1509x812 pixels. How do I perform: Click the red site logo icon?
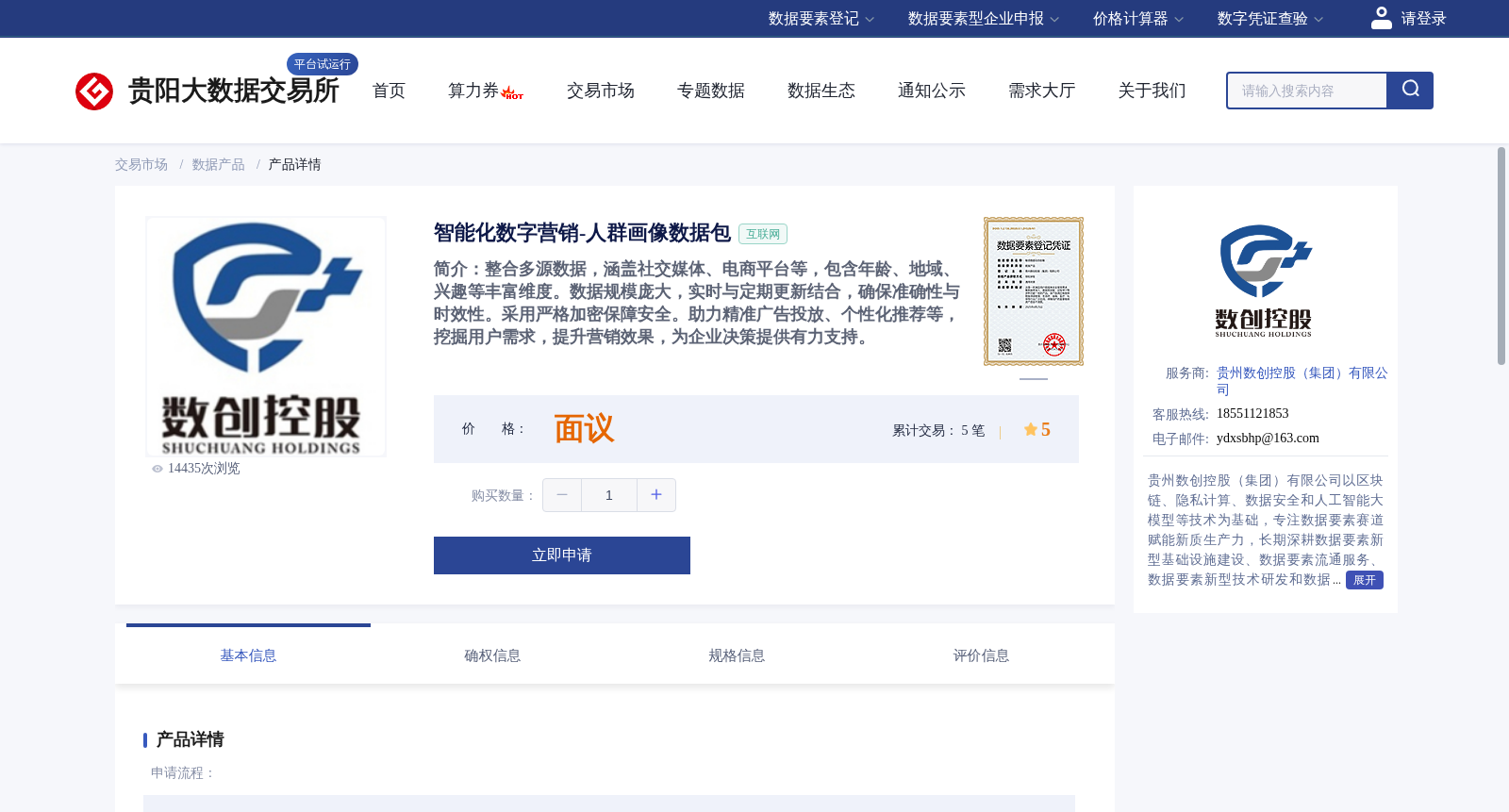click(94, 91)
